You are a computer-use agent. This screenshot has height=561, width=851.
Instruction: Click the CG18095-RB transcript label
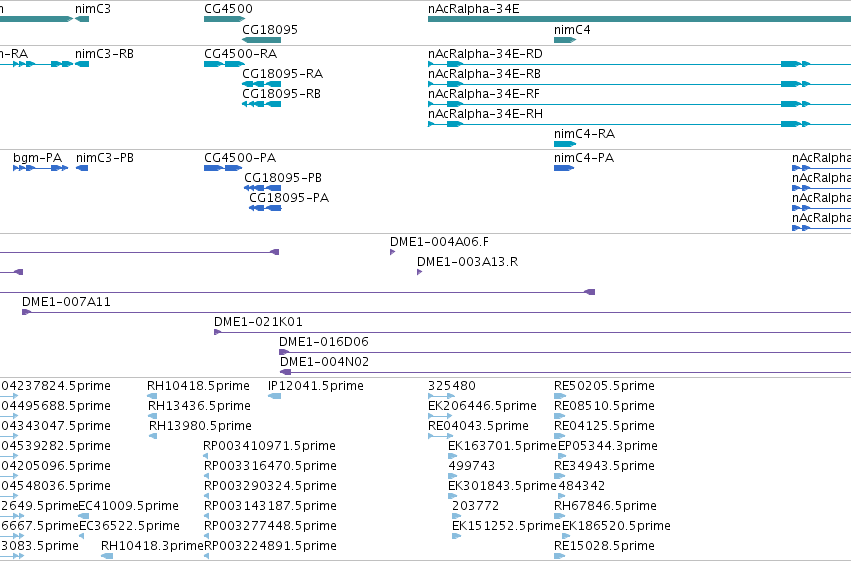pyautogui.click(x=281, y=94)
